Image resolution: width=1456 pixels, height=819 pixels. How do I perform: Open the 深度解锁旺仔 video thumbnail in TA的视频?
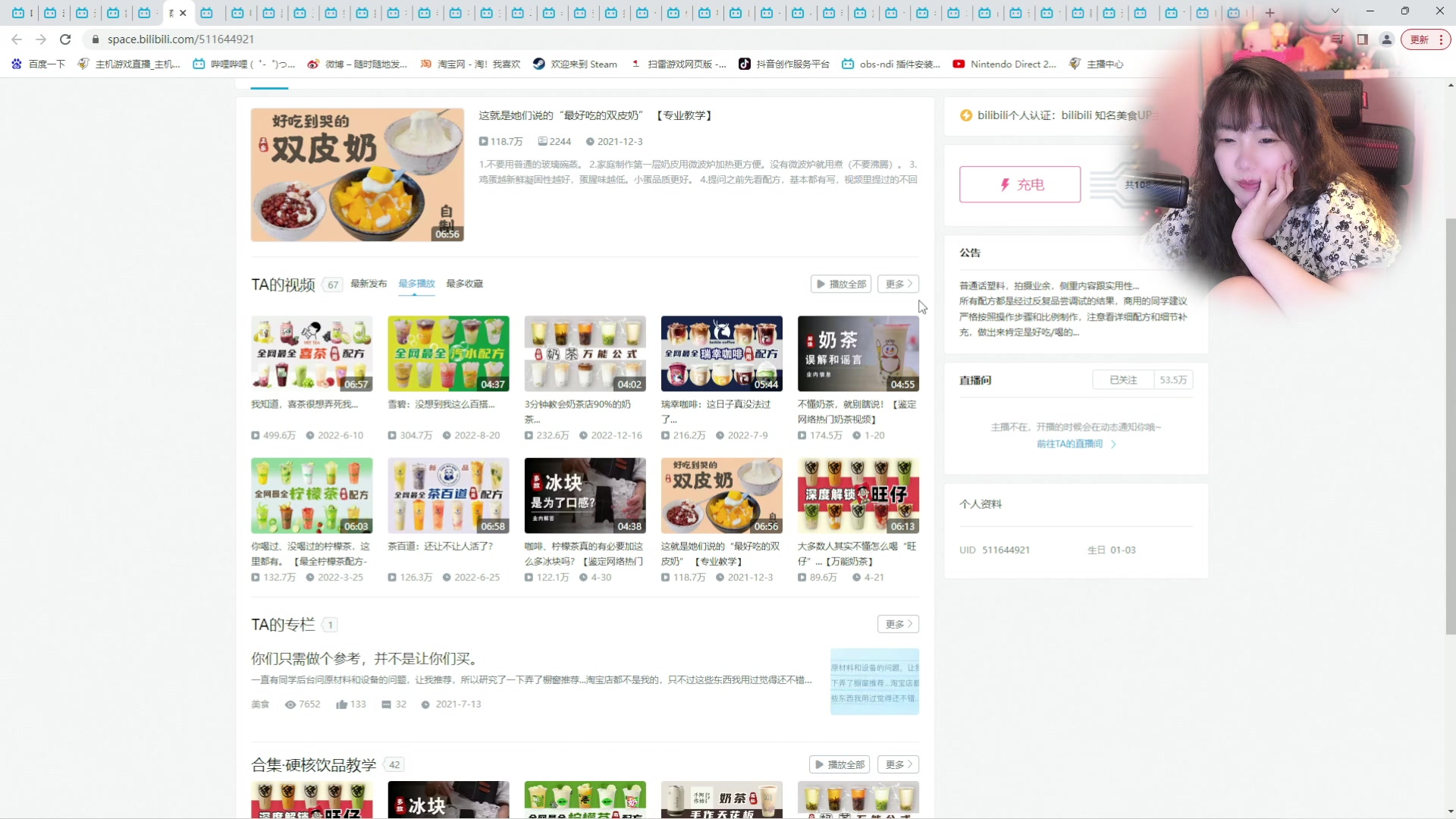[858, 495]
